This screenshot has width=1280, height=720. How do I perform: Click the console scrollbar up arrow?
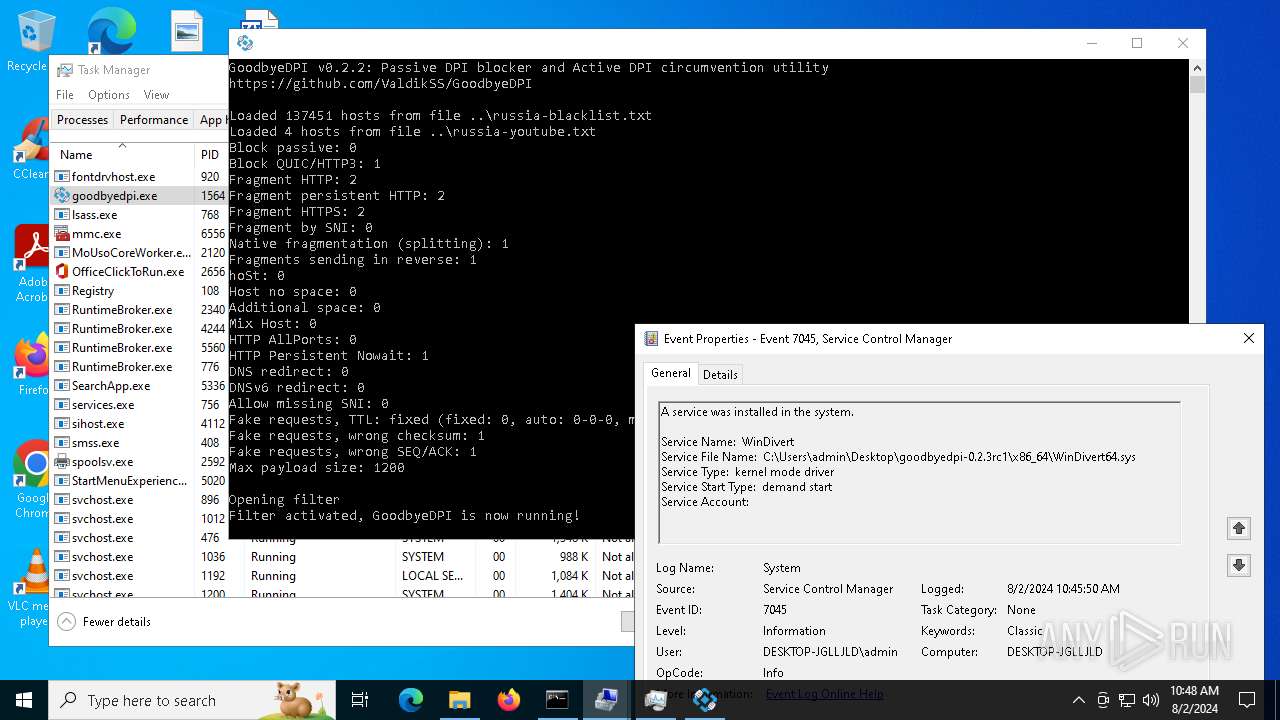[1198, 68]
